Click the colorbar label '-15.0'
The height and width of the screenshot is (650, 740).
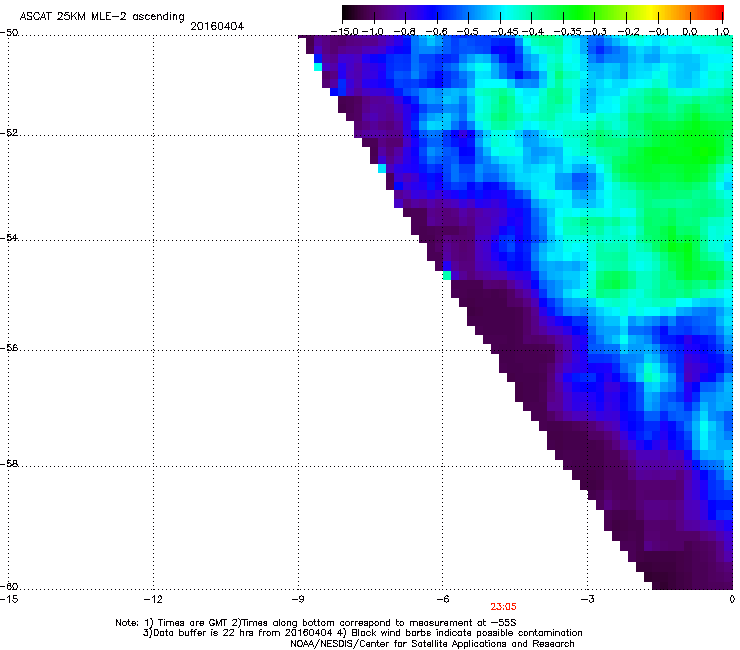point(345,31)
